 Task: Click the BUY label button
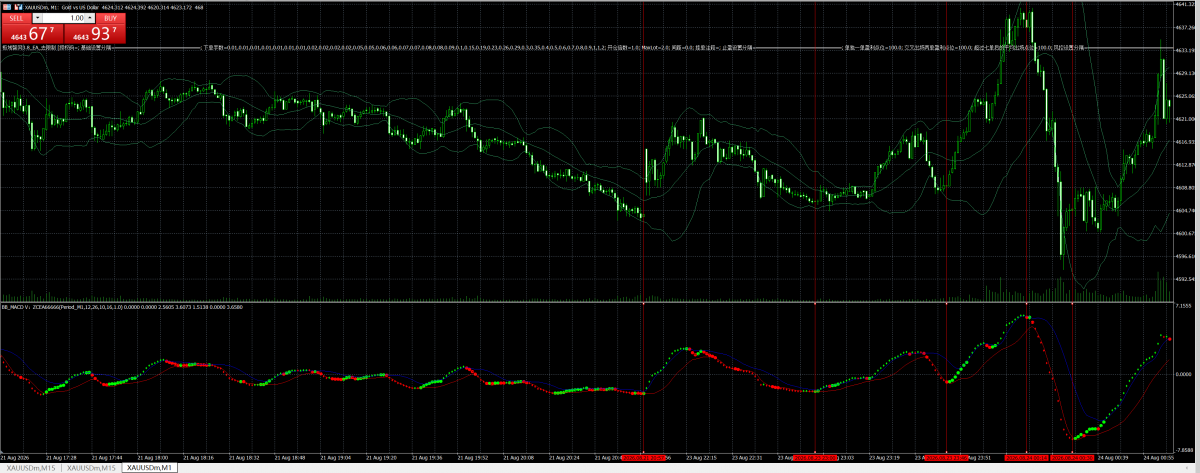pyautogui.click(x=111, y=18)
